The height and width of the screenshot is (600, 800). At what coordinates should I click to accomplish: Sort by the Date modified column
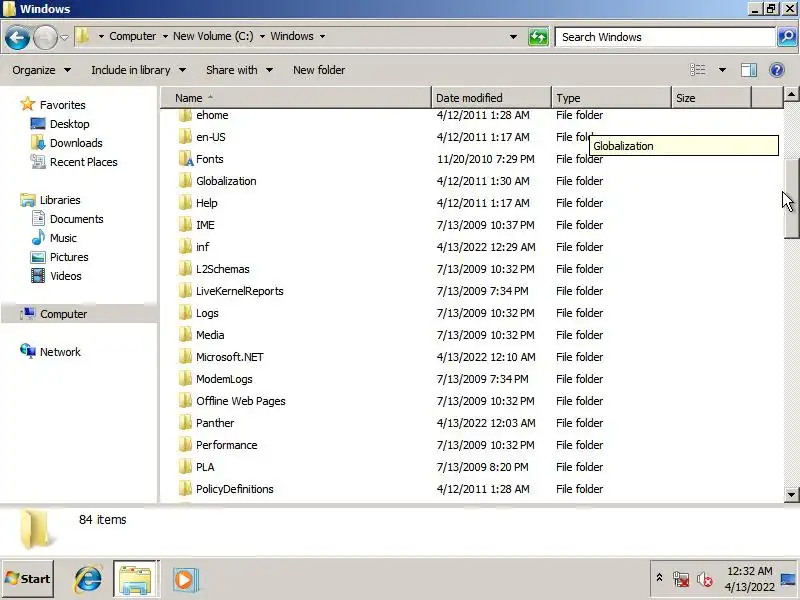point(491,97)
